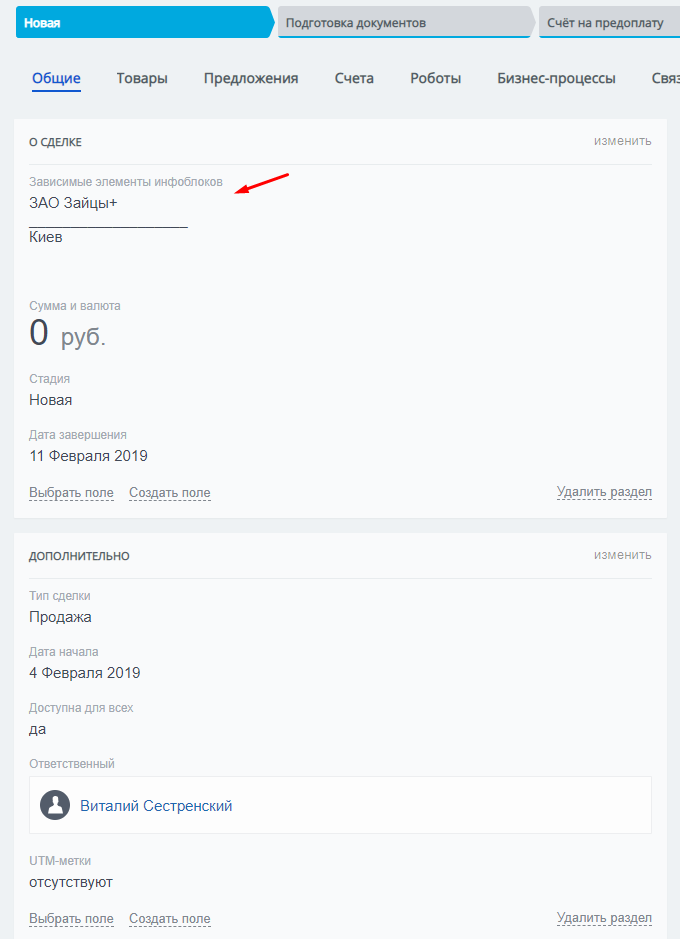The height and width of the screenshot is (939, 680).
Task: Click the 0 руб. amount field
Action: pyautogui.click(x=68, y=334)
